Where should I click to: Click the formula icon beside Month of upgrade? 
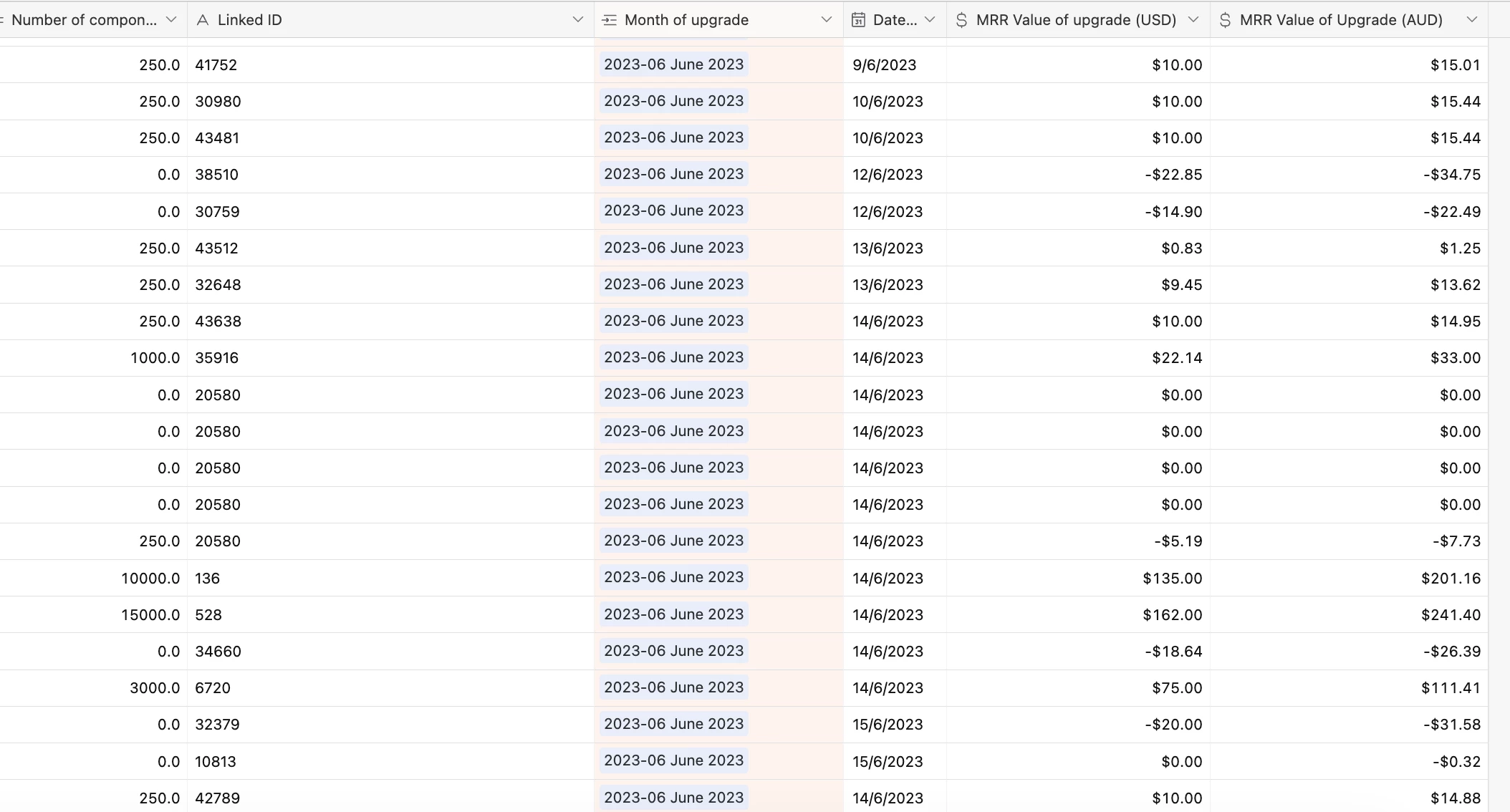tap(610, 20)
